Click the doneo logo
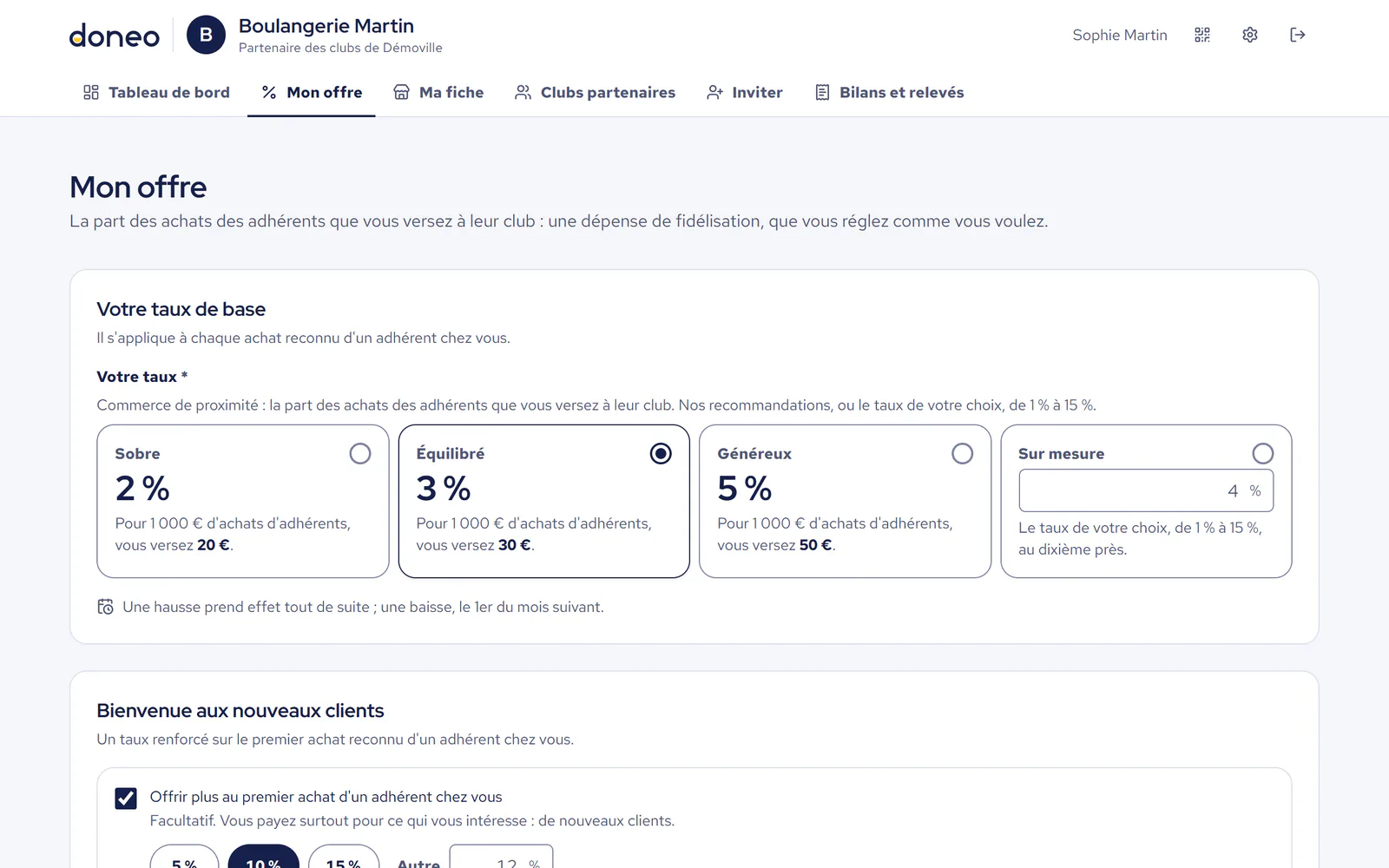This screenshot has height=868, width=1389. click(x=115, y=36)
